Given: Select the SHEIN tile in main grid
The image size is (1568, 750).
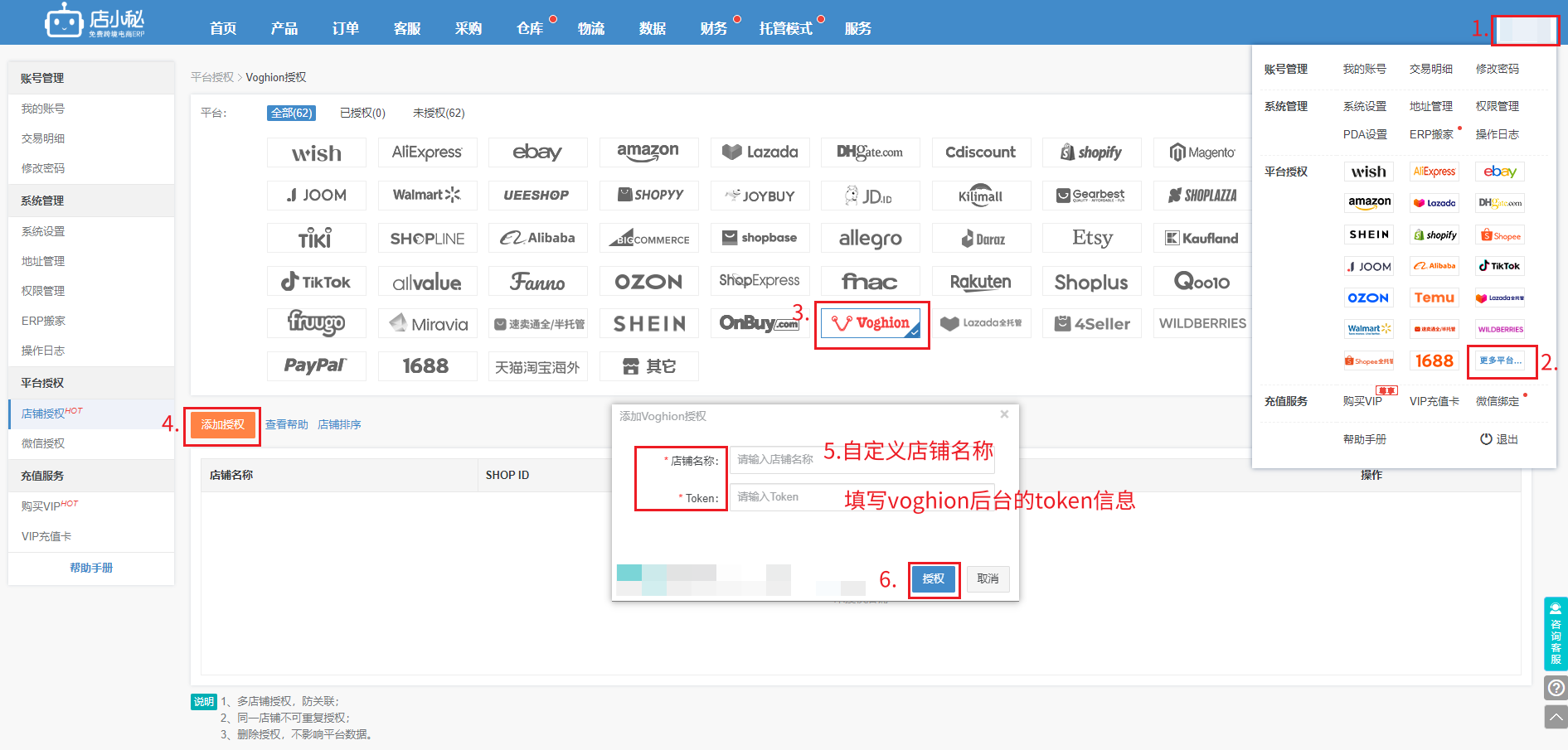Looking at the screenshot, I should 648,323.
